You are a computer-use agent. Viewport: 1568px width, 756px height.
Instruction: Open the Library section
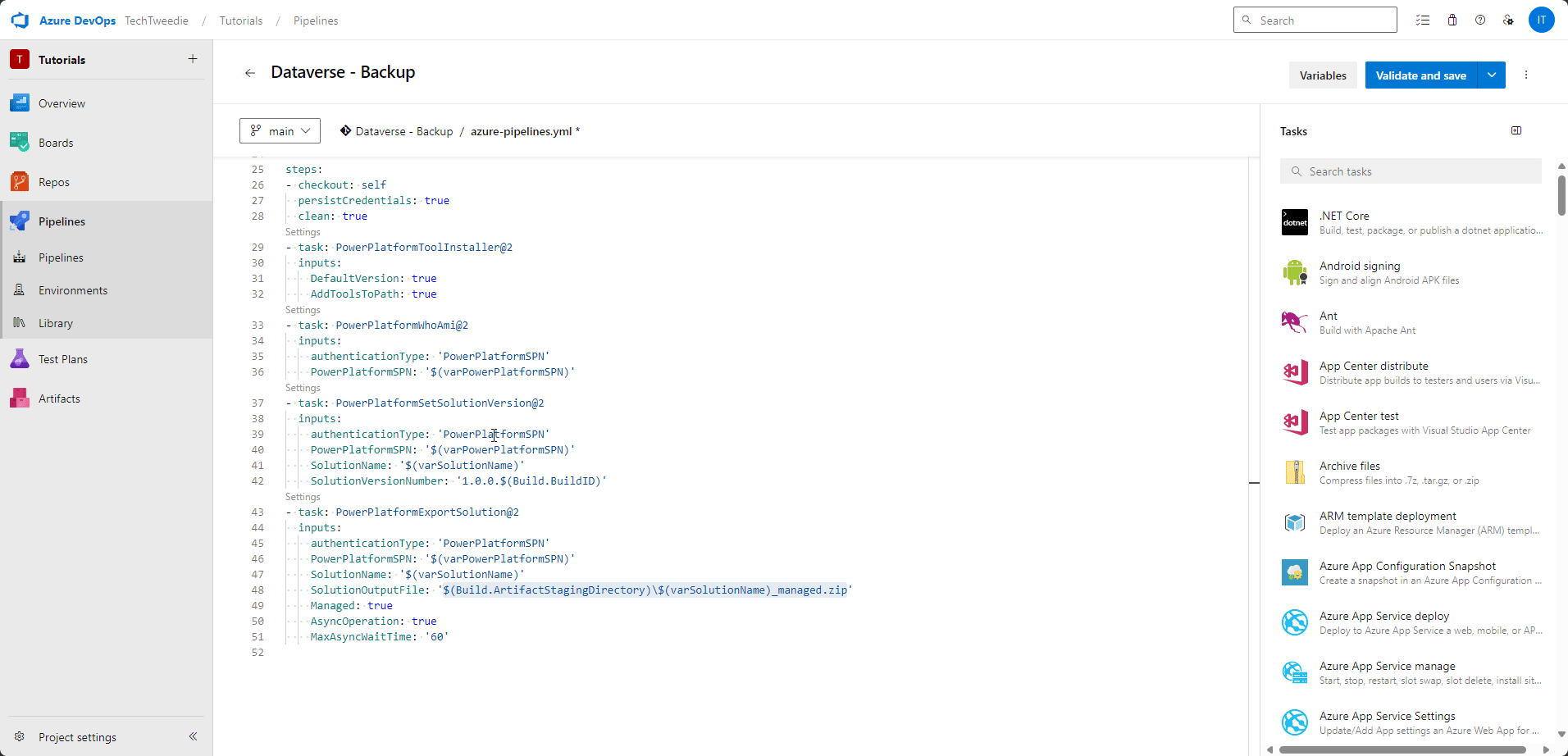click(55, 322)
